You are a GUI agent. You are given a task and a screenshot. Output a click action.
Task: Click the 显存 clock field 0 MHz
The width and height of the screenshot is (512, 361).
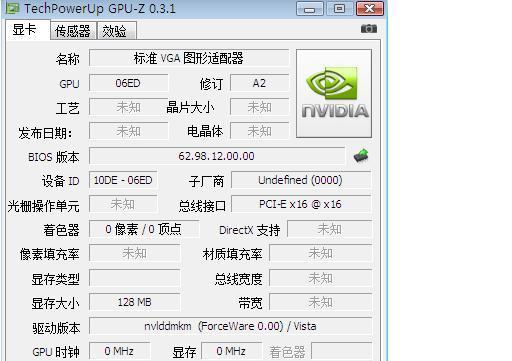(x=231, y=351)
